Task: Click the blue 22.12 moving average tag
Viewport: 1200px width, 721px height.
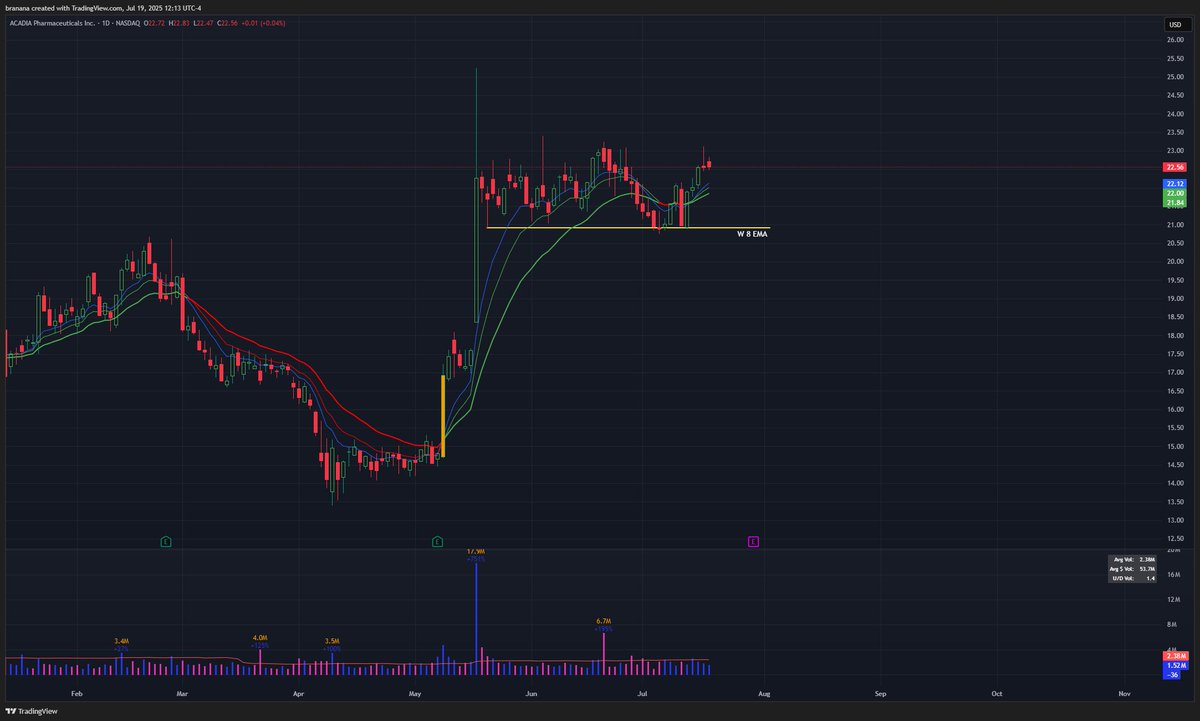Action: (x=1175, y=184)
